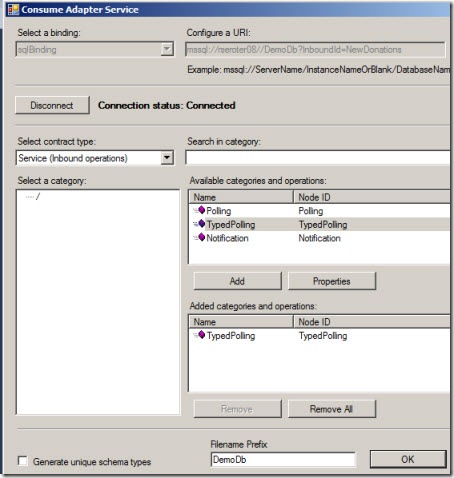Viewport: 454px width, 478px height.
Task: Click Node ID column header in available list
Action: (372, 197)
